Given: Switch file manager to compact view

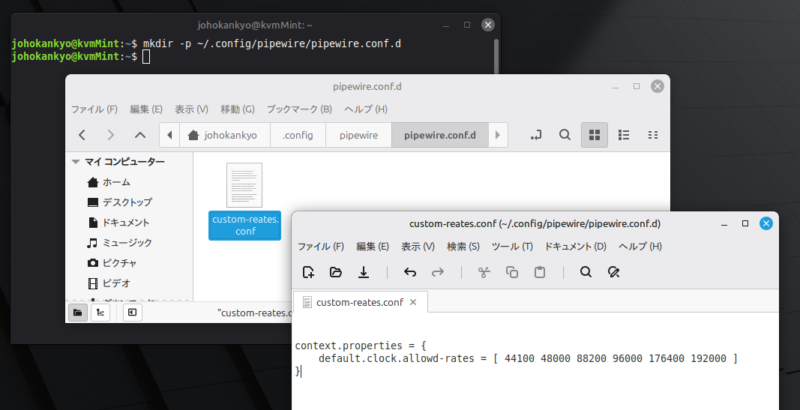Looking at the screenshot, I should 653,135.
